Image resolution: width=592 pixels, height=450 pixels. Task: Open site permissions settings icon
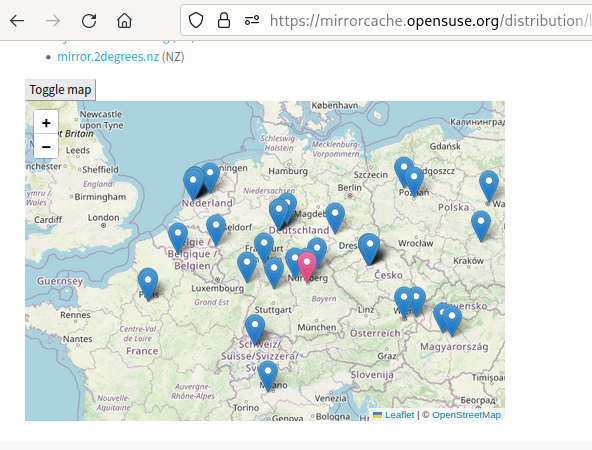[x=252, y=20]
